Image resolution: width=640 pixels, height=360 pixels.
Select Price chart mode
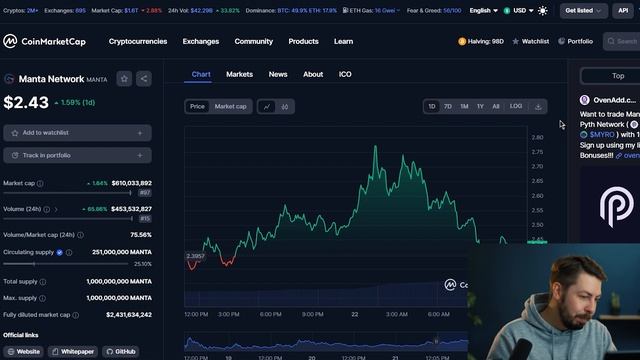[197, 107]
